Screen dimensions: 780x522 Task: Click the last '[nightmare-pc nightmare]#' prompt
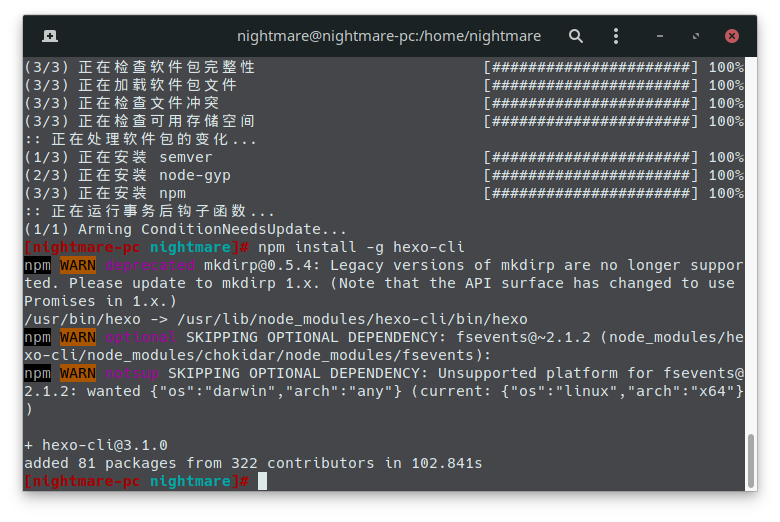pyautogui.click(x=136, y=481)
